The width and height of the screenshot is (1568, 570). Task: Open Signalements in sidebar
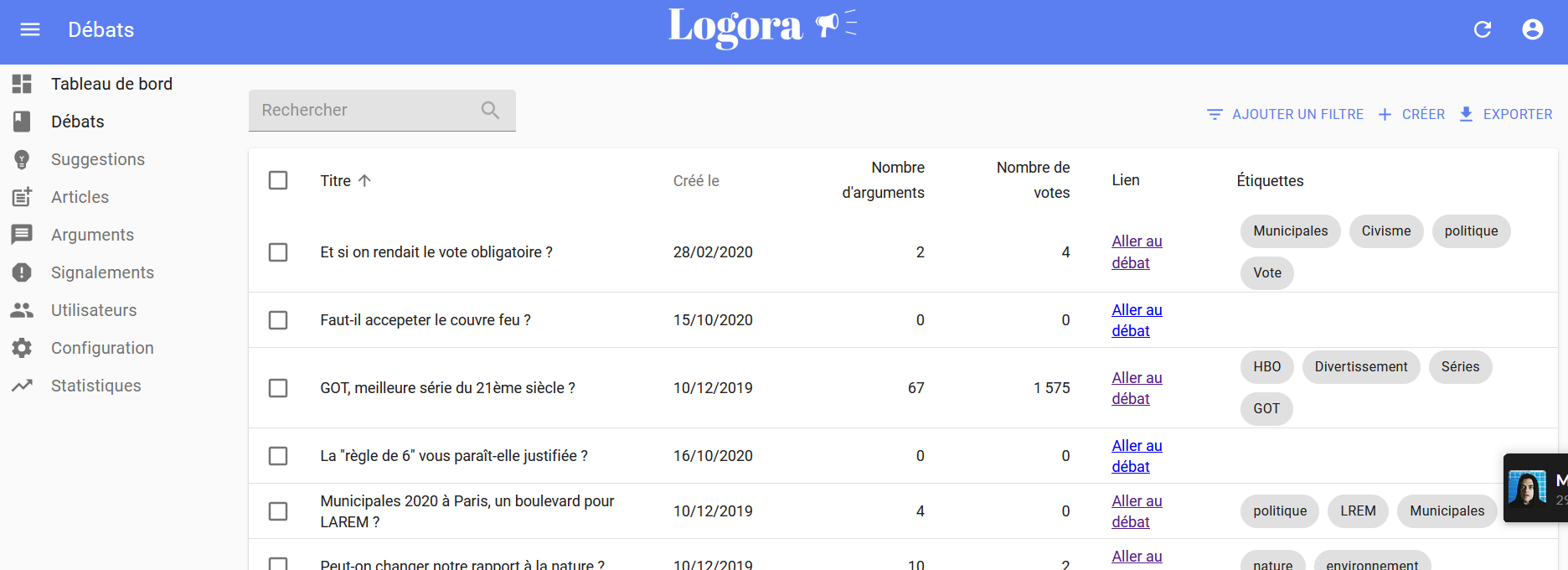pos(102,272)
